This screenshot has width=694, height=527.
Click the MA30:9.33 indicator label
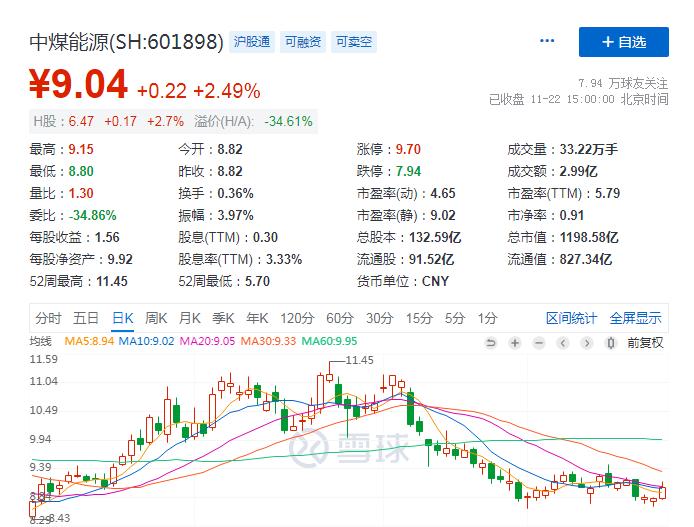[x=268, y=341]
